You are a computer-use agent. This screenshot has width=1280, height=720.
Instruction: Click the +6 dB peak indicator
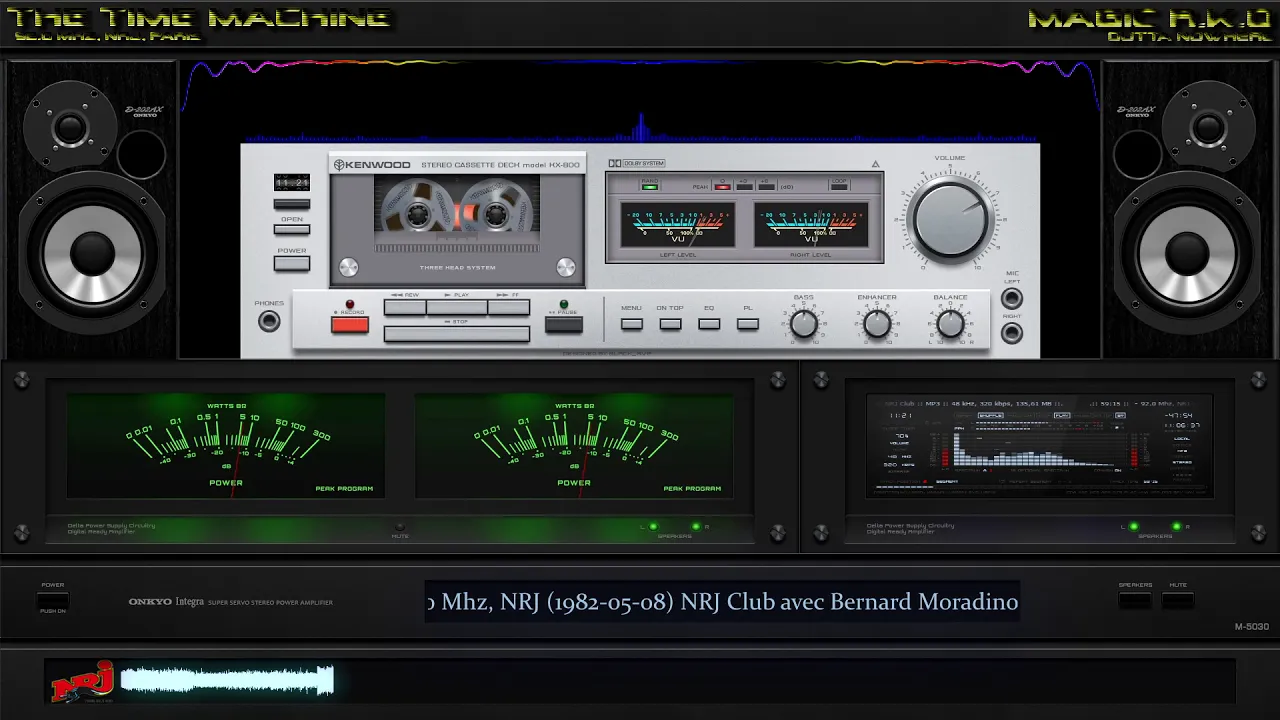[766, 186]
